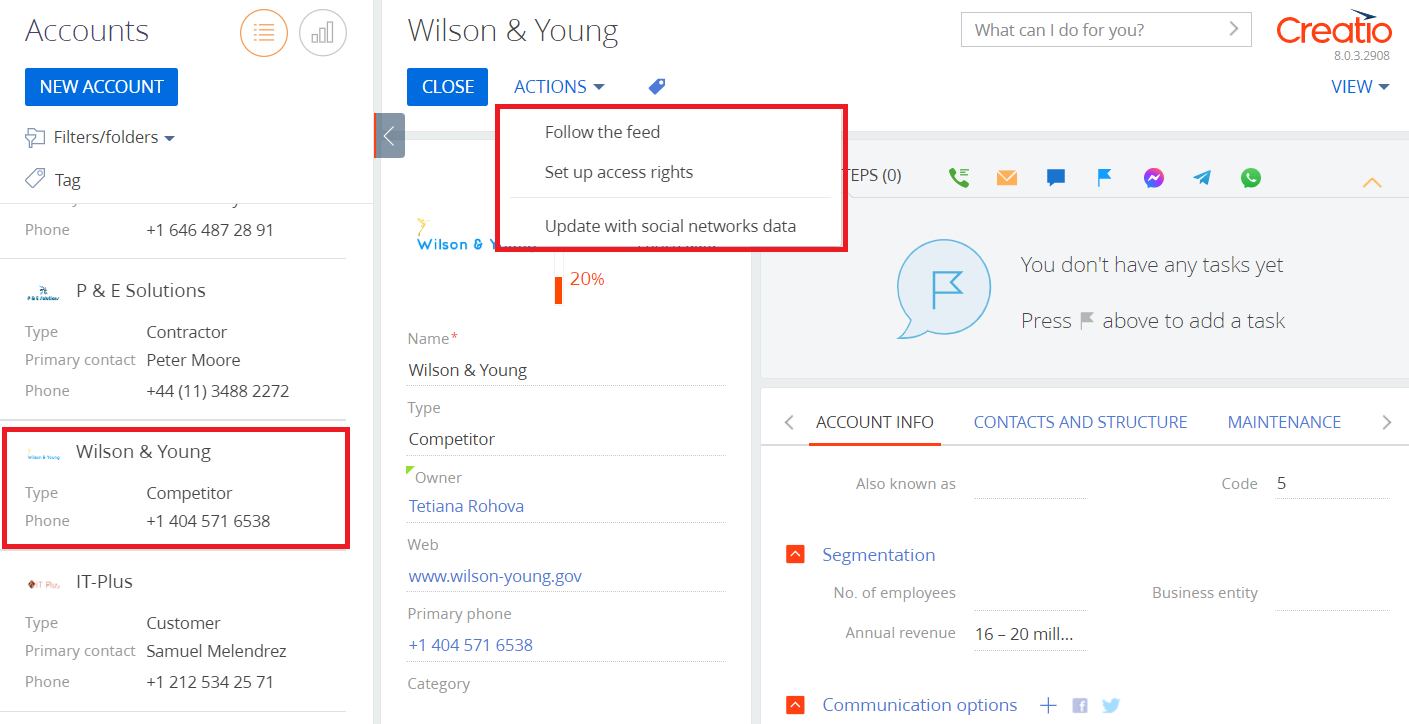
Task: Click the P & E Solutions logo
Action: click(x=44, y=293)
